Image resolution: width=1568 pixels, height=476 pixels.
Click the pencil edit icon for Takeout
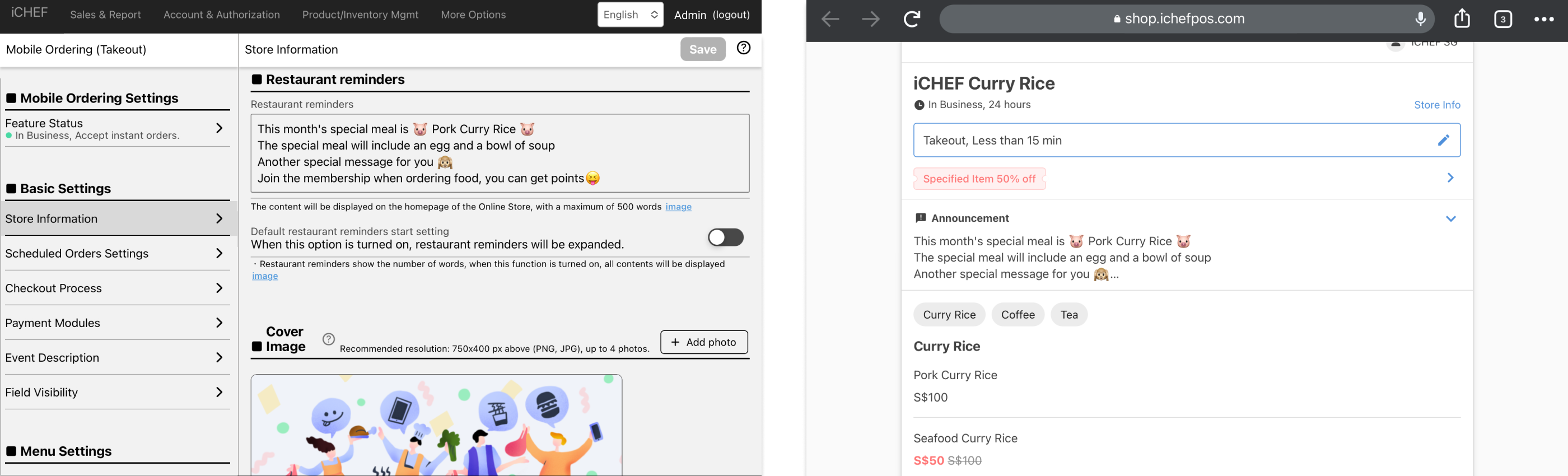1443,141
